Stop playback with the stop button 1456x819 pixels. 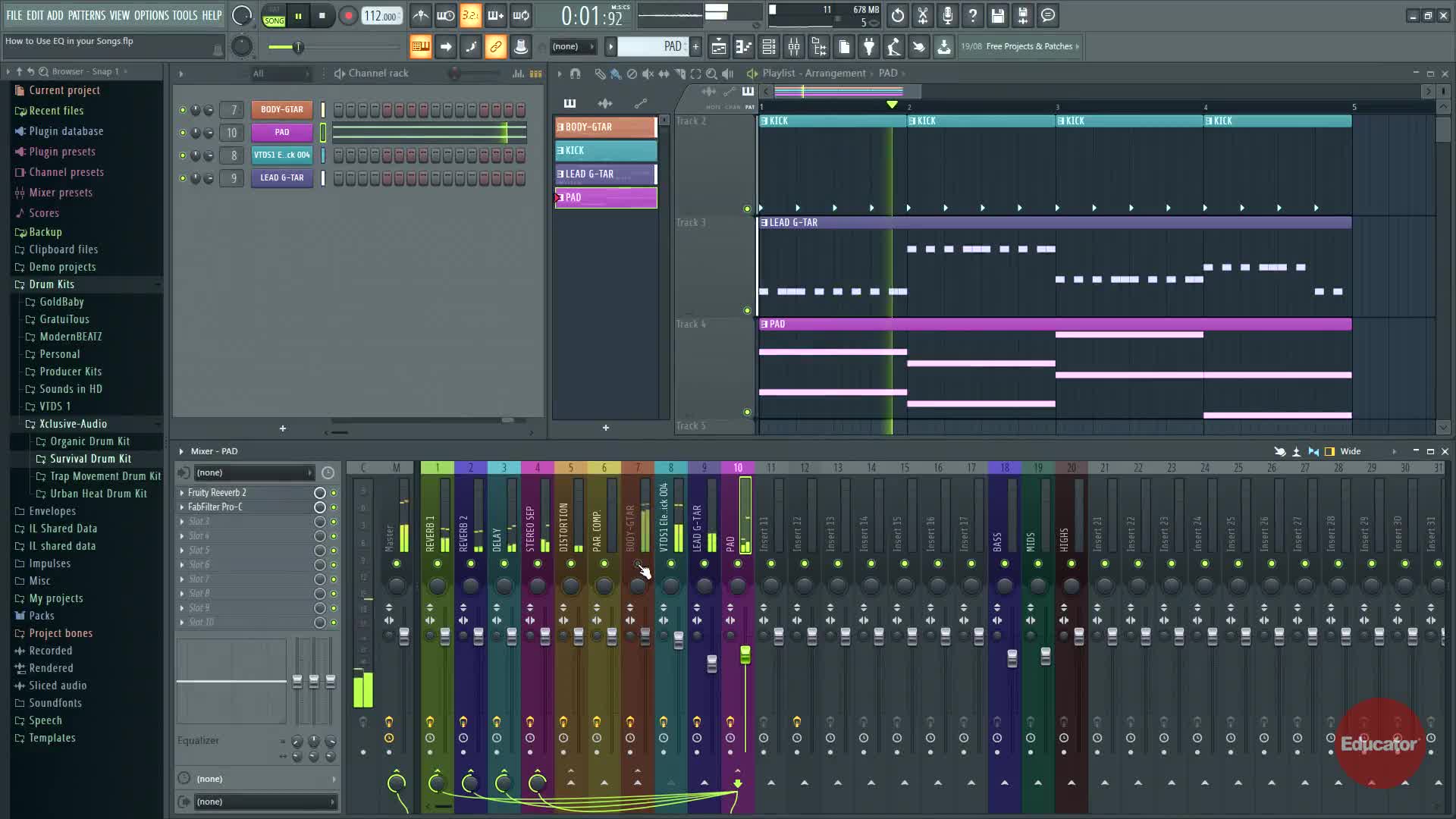322,16
